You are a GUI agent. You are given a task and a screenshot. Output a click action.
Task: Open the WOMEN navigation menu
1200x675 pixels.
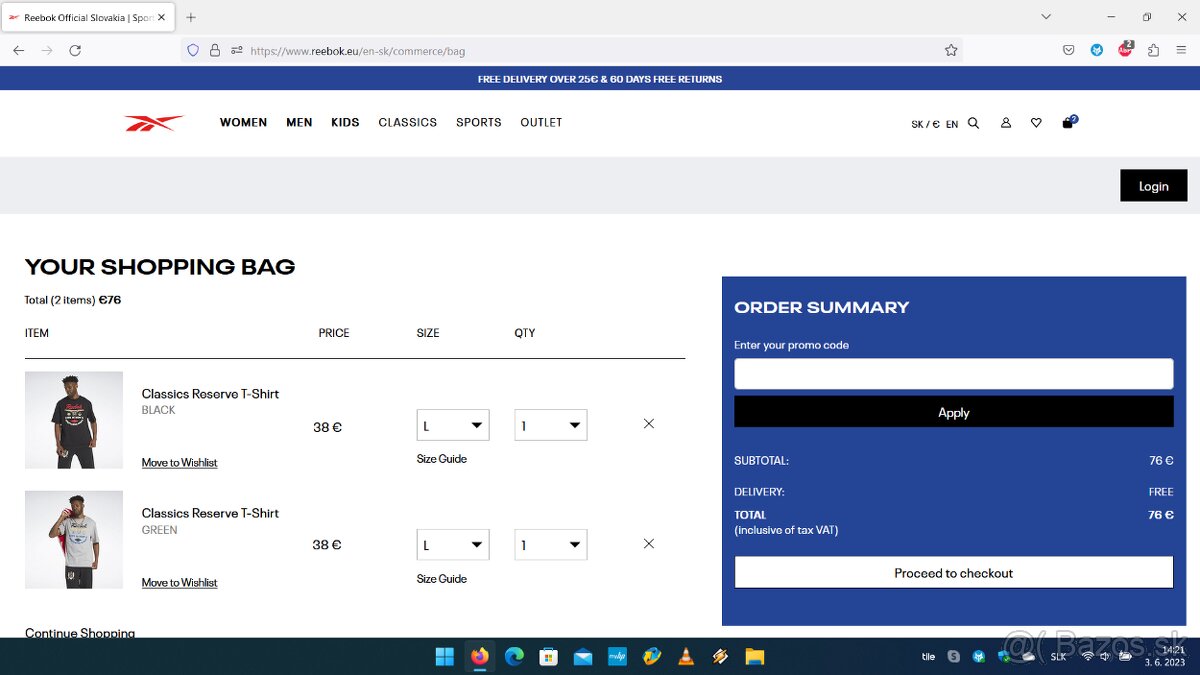(243, 123)
